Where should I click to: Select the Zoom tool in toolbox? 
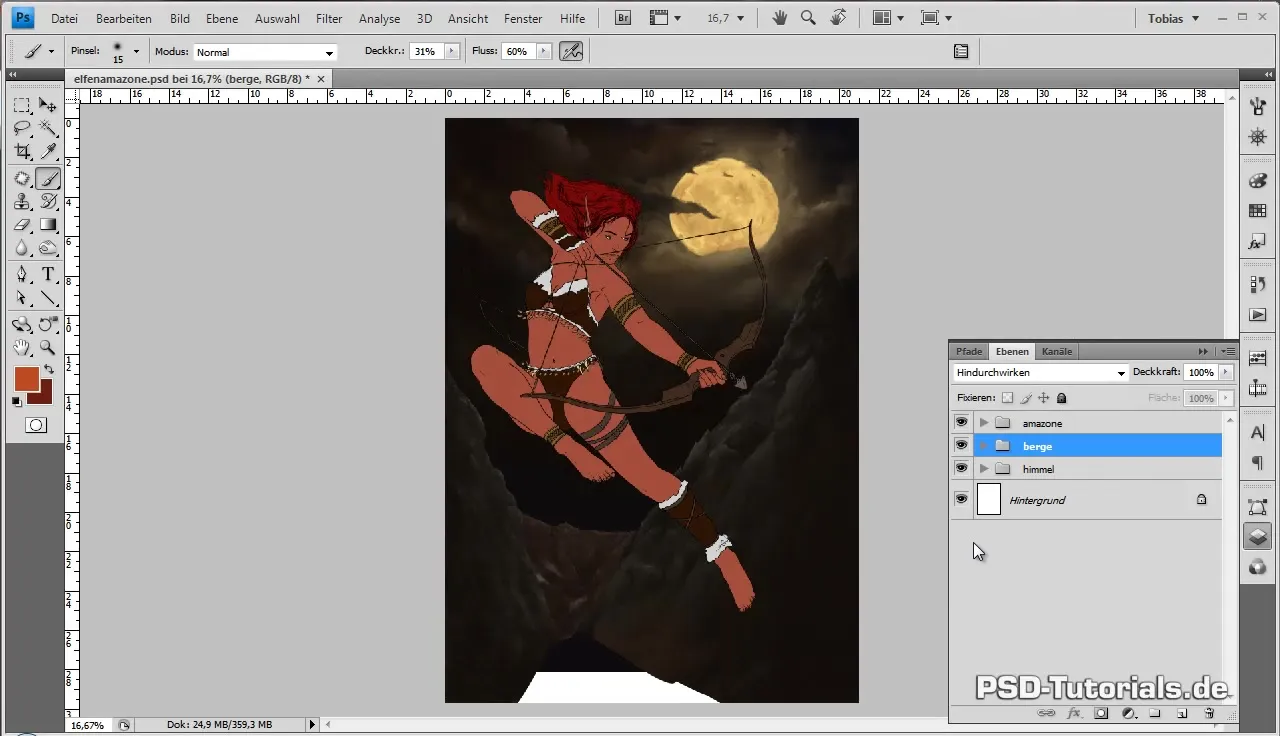(x=47, y=348)
